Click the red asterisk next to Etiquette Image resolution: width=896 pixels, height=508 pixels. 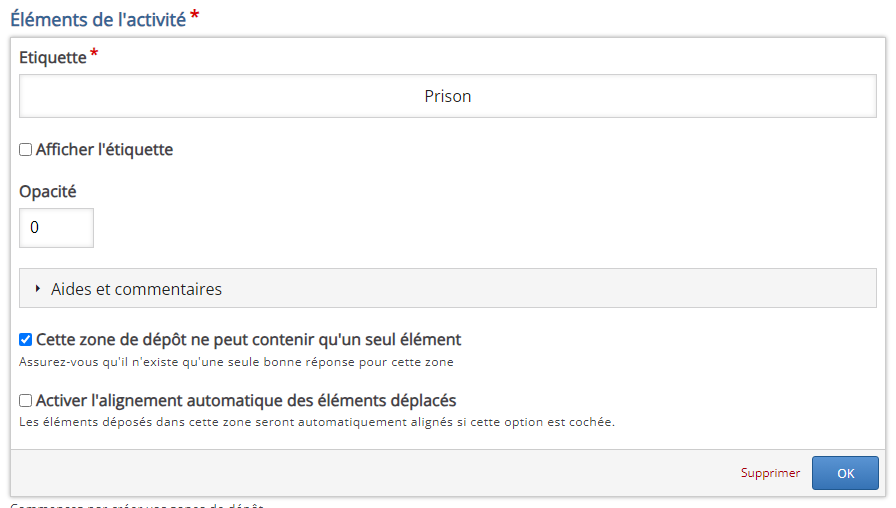94,55
